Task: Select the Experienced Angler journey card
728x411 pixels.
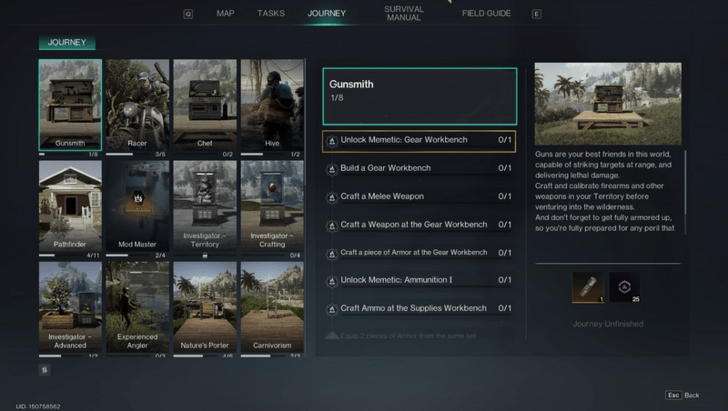Action: point(137,308)
